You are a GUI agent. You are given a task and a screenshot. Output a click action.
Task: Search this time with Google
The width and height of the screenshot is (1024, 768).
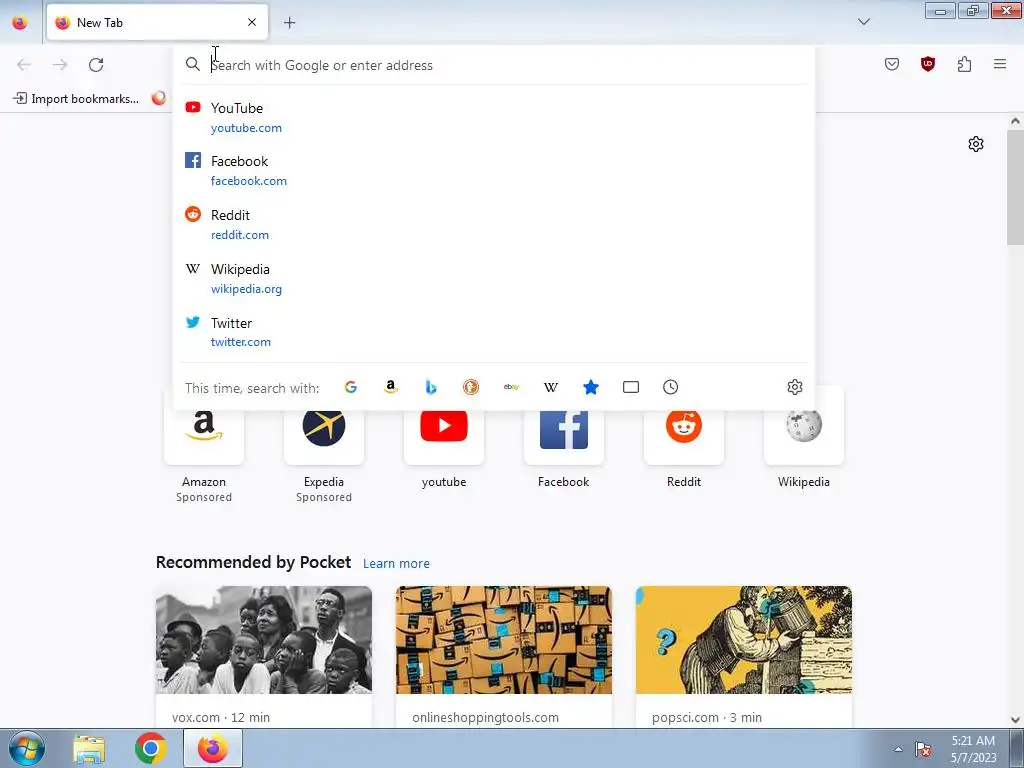click(351, 387)
